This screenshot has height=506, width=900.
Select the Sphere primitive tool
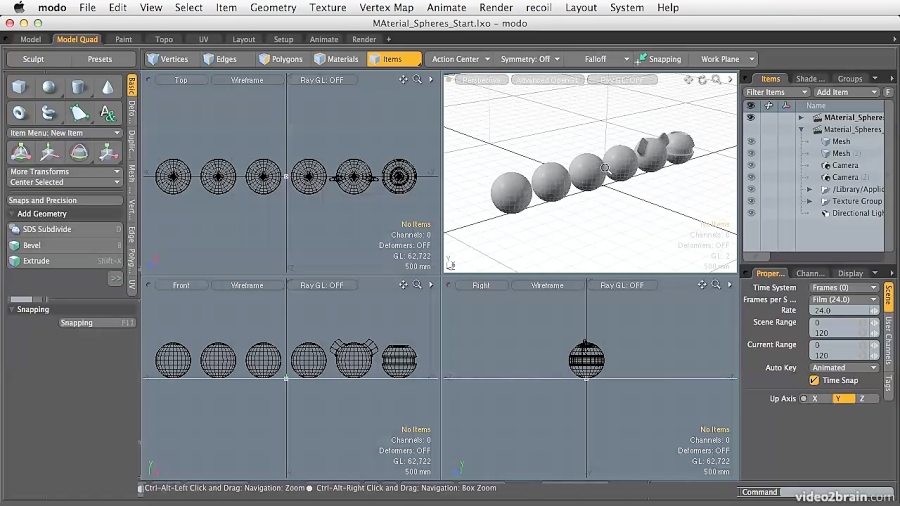click(49, 88)
